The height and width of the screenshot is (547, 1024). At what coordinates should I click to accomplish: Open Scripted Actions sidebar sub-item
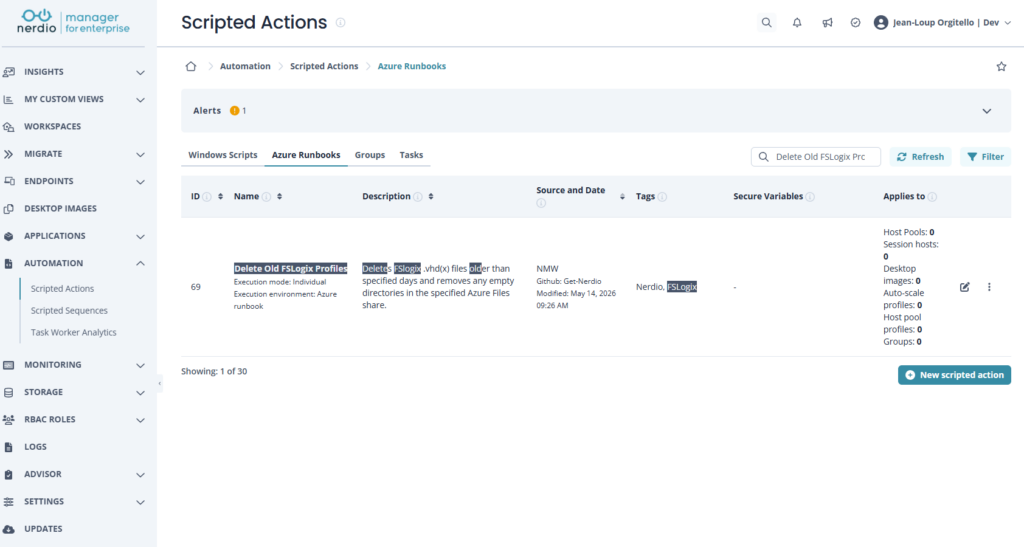pyautogui.click(x=62, y=289)
